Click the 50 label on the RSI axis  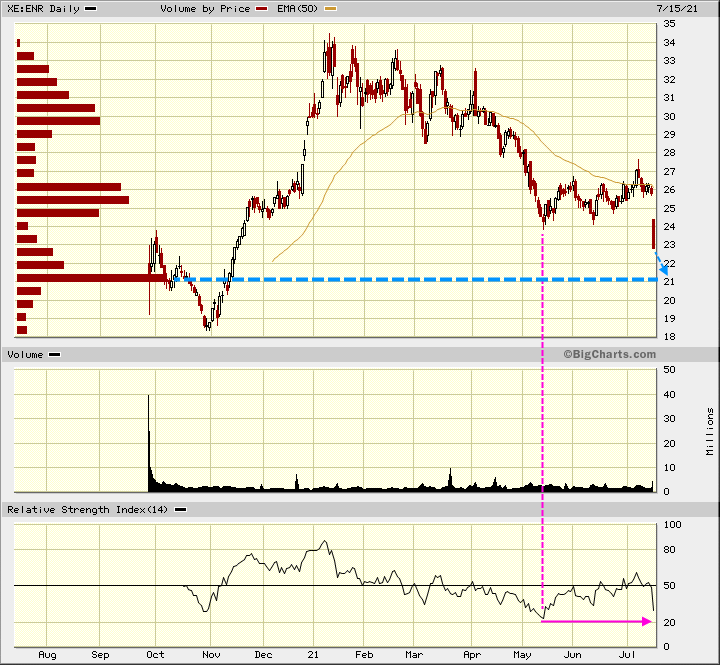point(669,586)
